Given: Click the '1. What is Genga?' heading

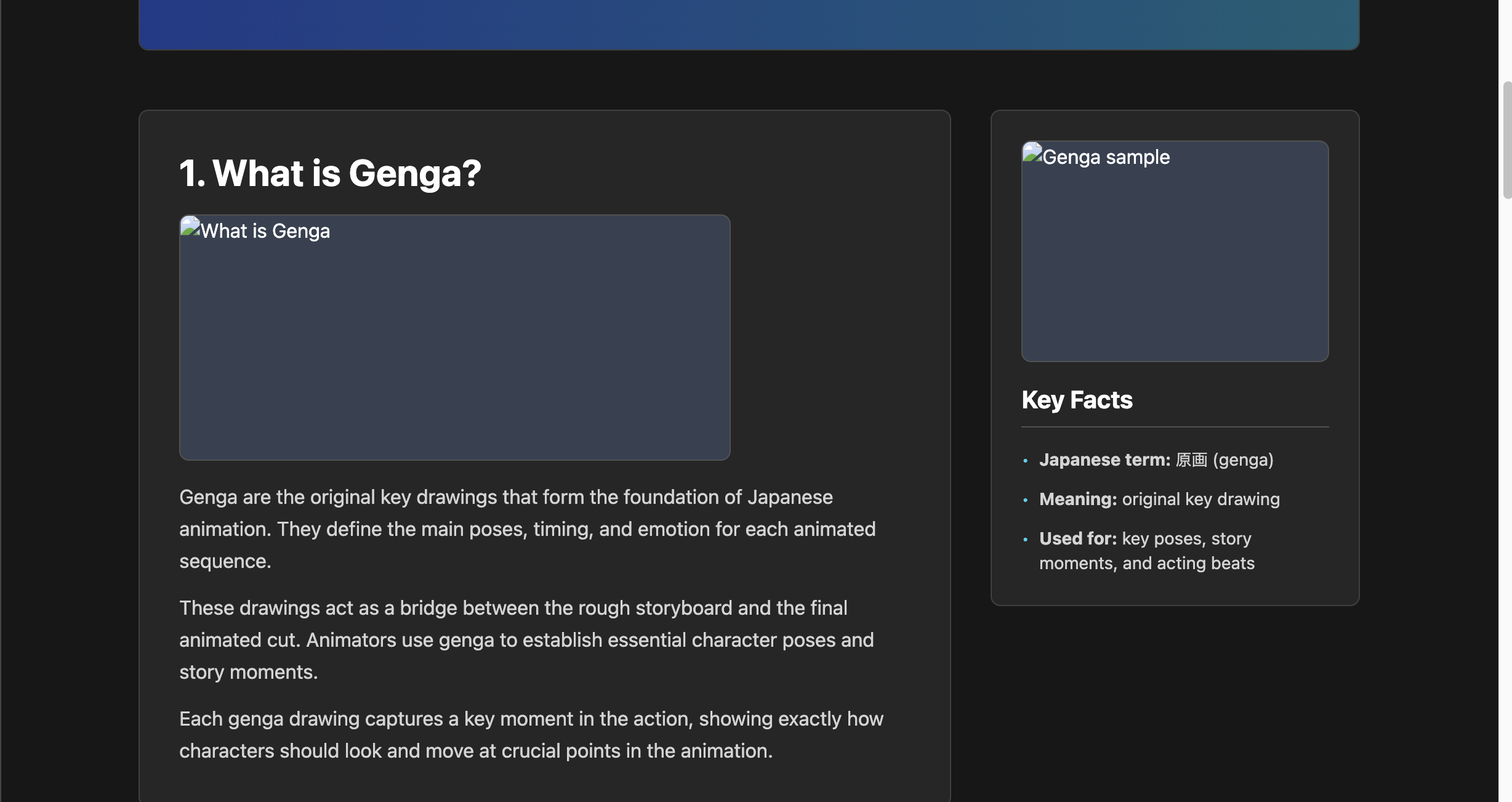Looking at the screenshot, I should [x=330, y=173].
